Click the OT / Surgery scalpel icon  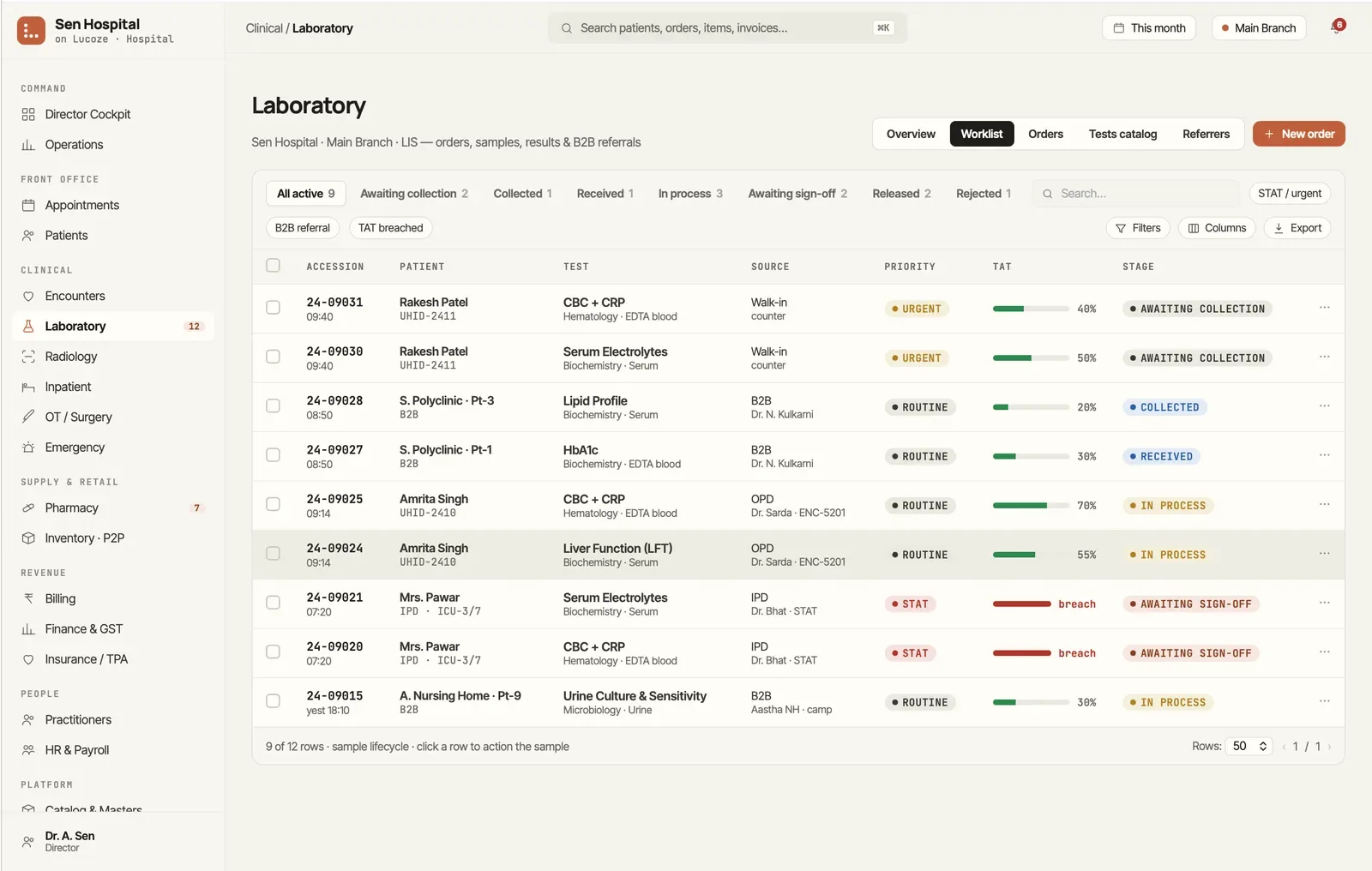28,417
